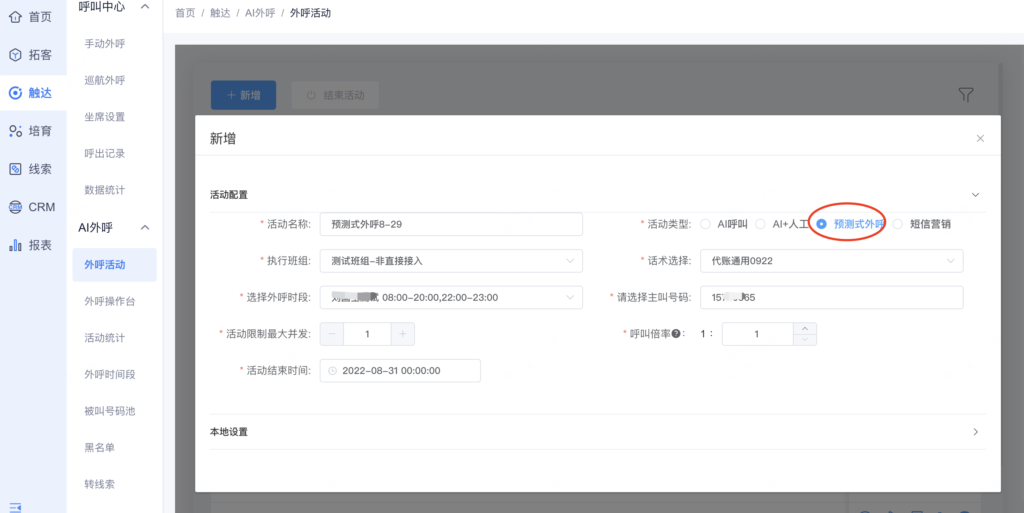Click the 首页 breadcrumb link
The image size is (1024, 513).
(x=185, y=13)
